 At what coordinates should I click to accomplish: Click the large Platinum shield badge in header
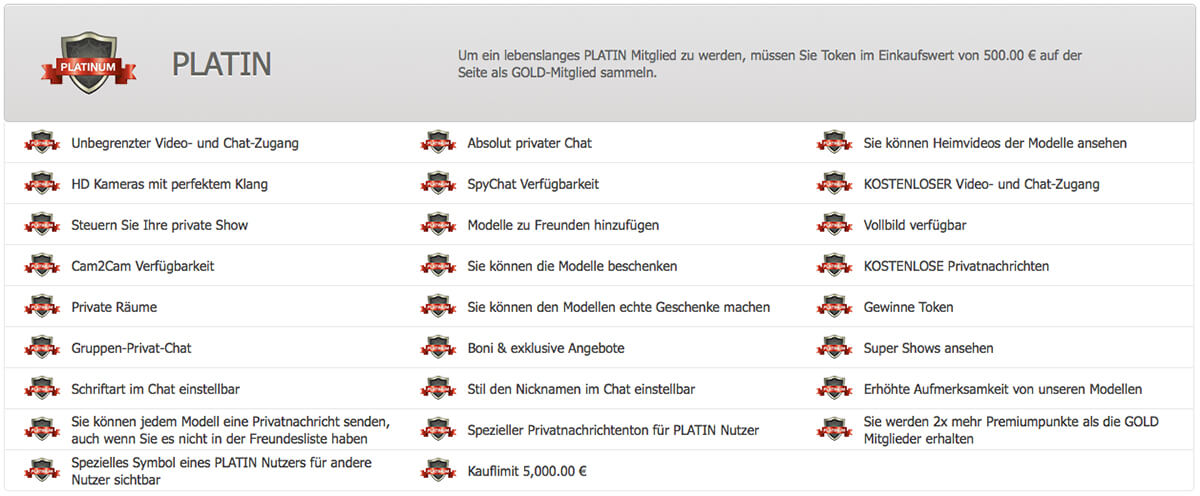pos(89,63)
